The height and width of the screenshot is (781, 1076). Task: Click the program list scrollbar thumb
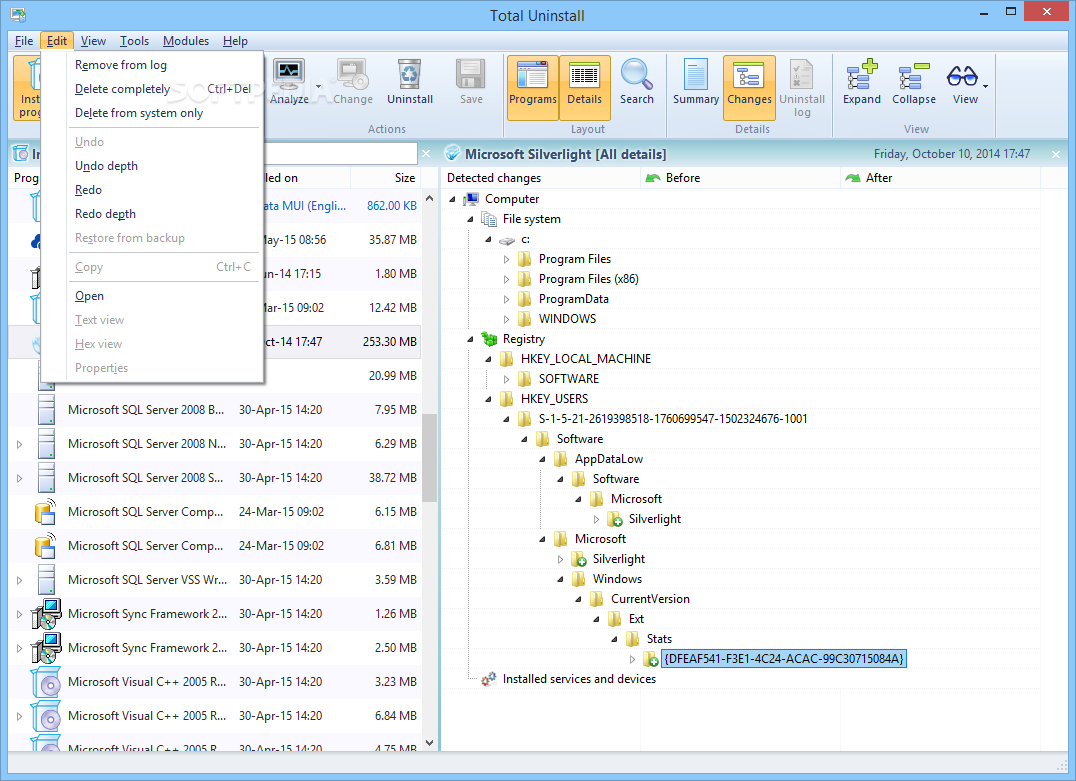pyautogui.click(x=430, y=457)
